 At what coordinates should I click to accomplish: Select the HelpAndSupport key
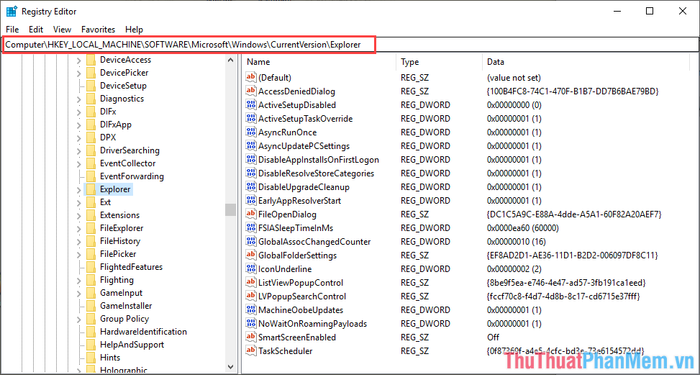132,345
